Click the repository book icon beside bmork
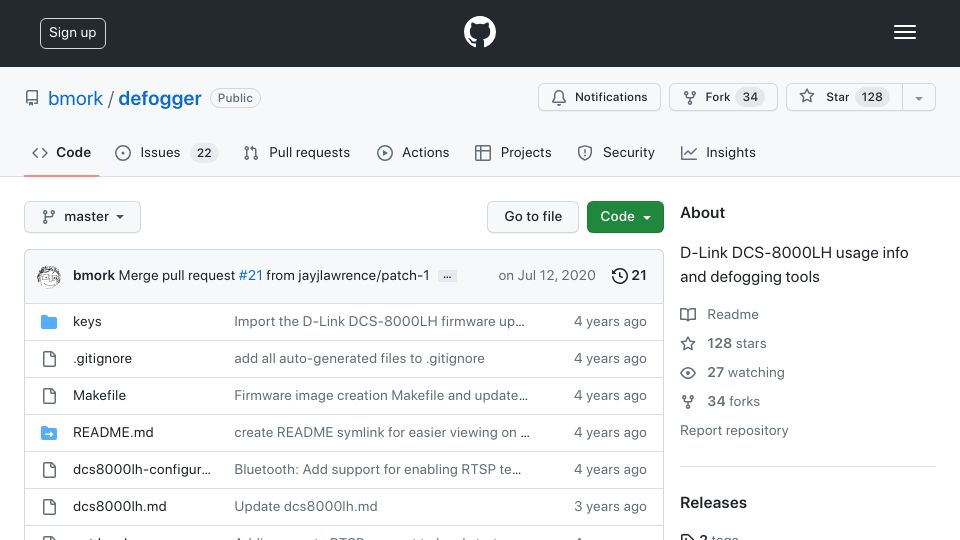This screenshot has width=960, height=540. pyautogui.click(x=32, y=98)
